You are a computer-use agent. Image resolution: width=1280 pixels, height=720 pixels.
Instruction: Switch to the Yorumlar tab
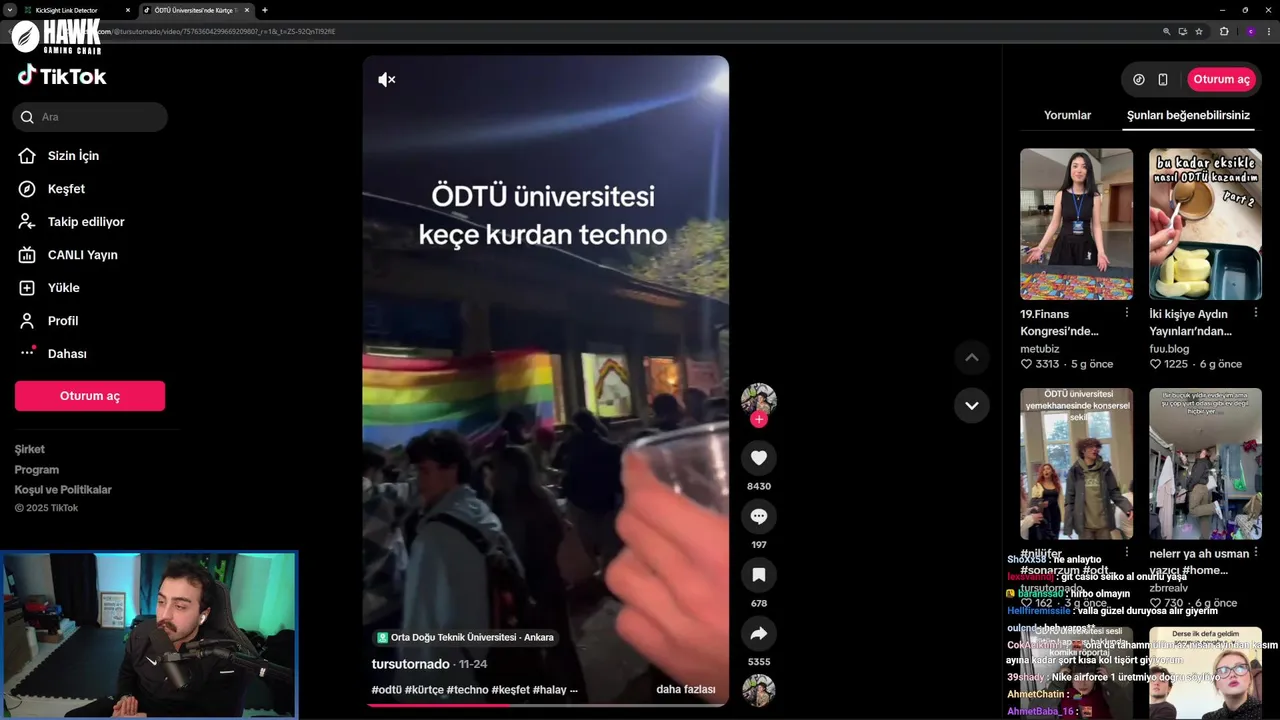[x=1067, y=115]
